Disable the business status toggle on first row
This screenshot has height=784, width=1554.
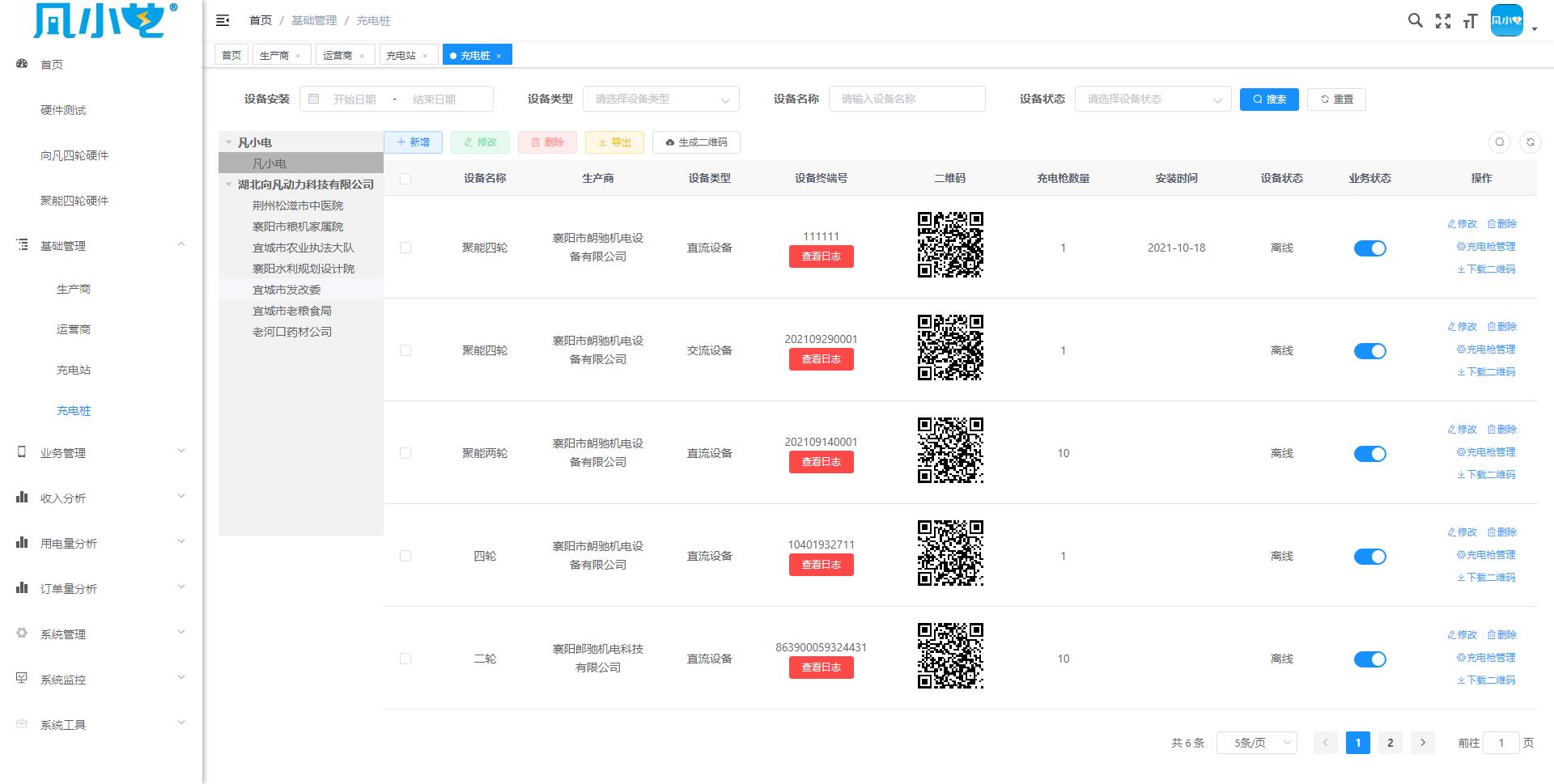coord(1369,248)
